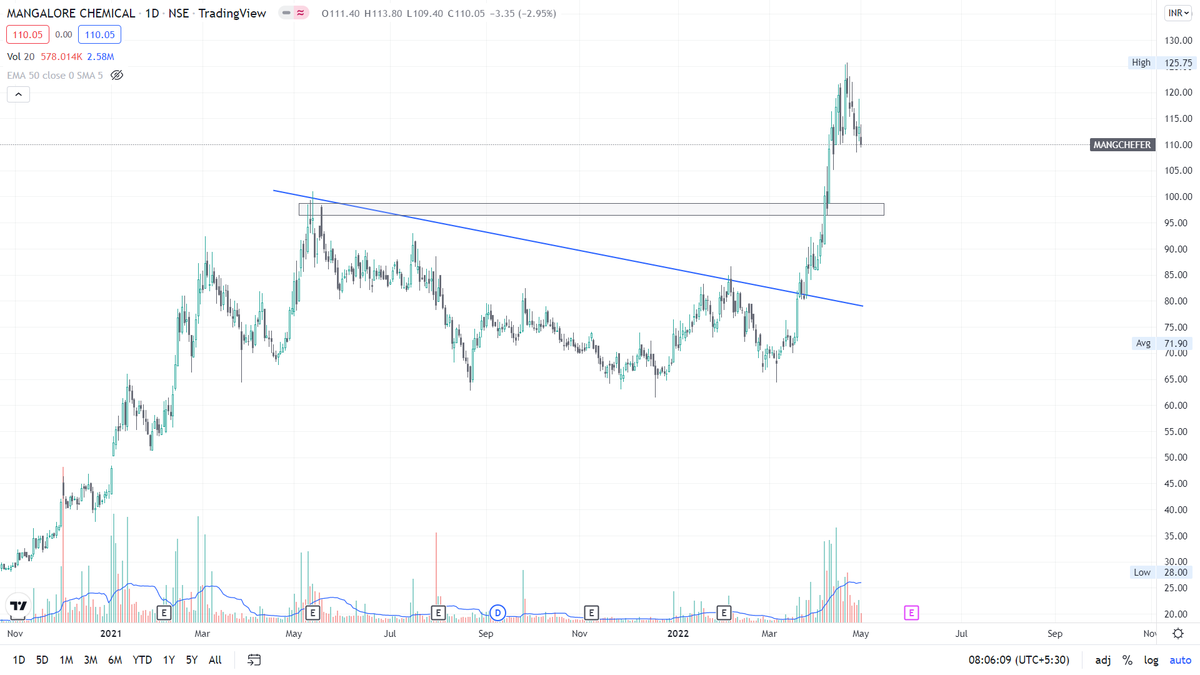Click the Low 28.00 price label
This screenshot has height=675, width=1200.
coord(1161,572)
